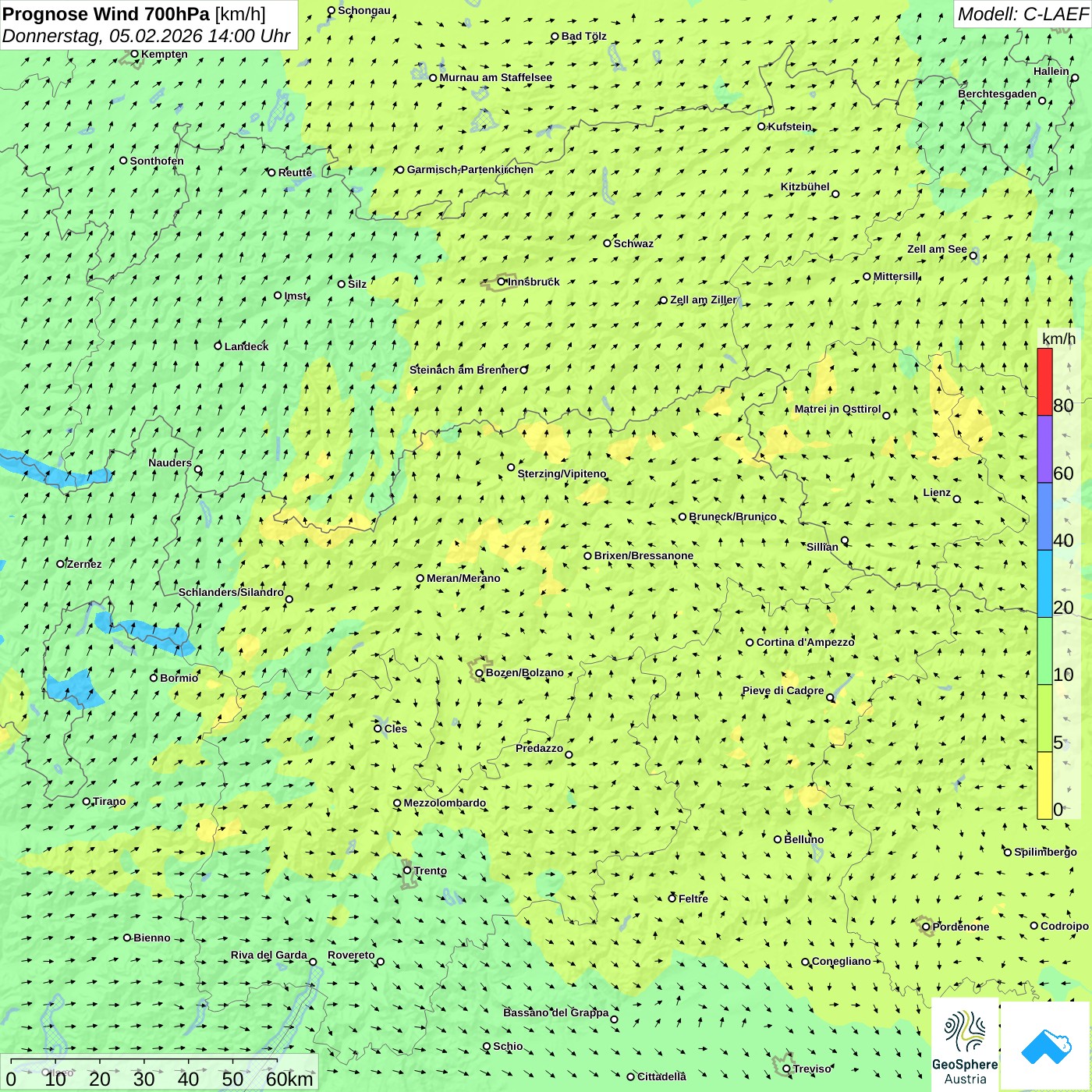Click the Zell am See marker
The height and width of the screenshot is (1092, 1092).
point(973,255)
